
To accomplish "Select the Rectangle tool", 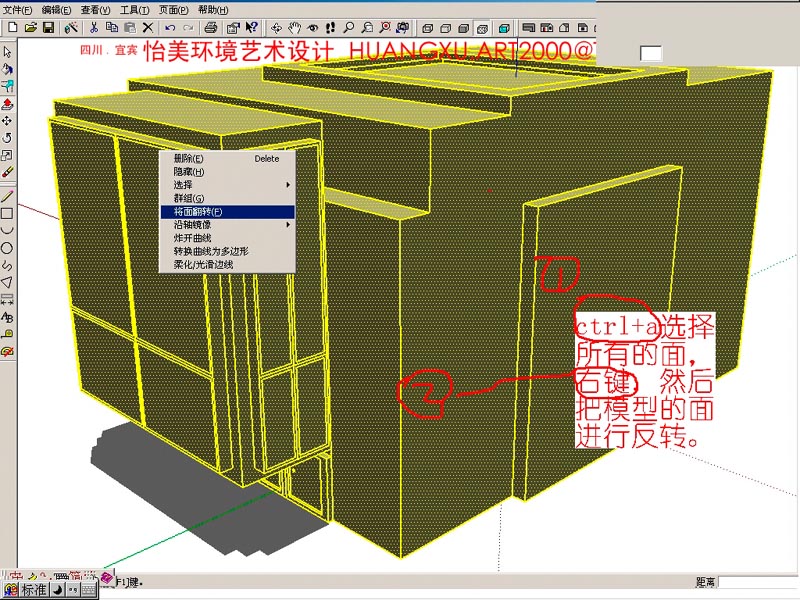I will coord(7,214).
